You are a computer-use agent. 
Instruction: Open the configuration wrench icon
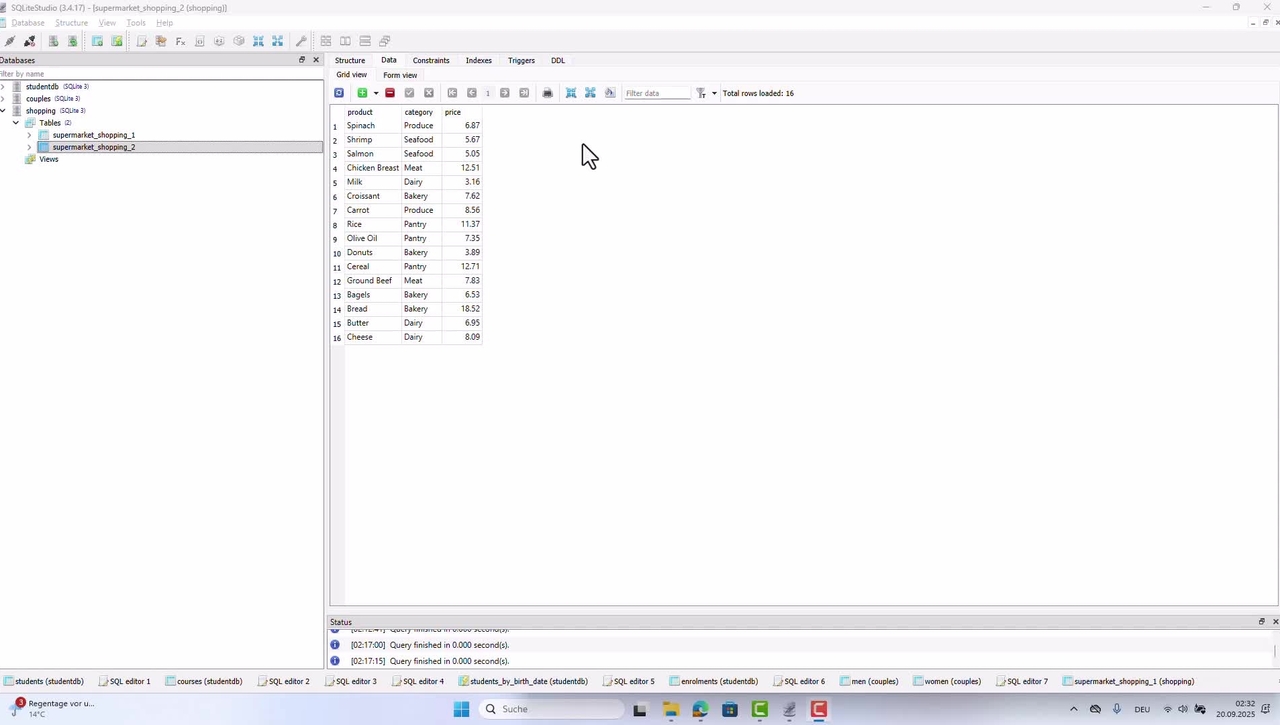click(301, 41)
